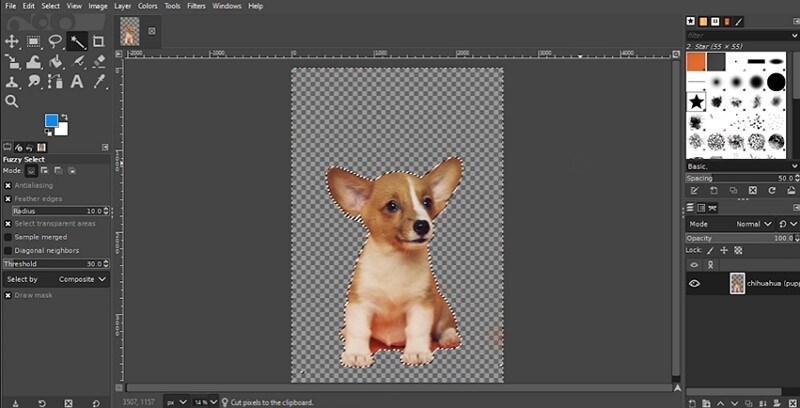Click the Edit brush button
800x408 pixels.
[x=694, y=191]
